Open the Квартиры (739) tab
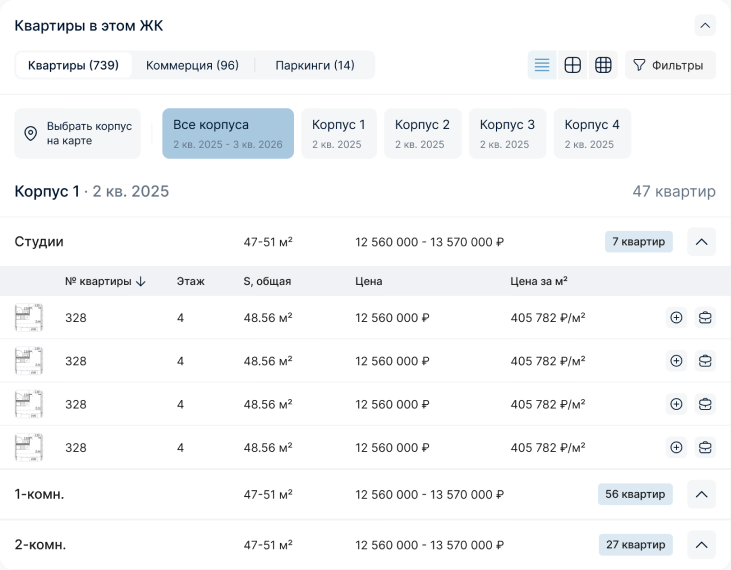The width and height of the screenshot is (731, 570). point(73,65)
